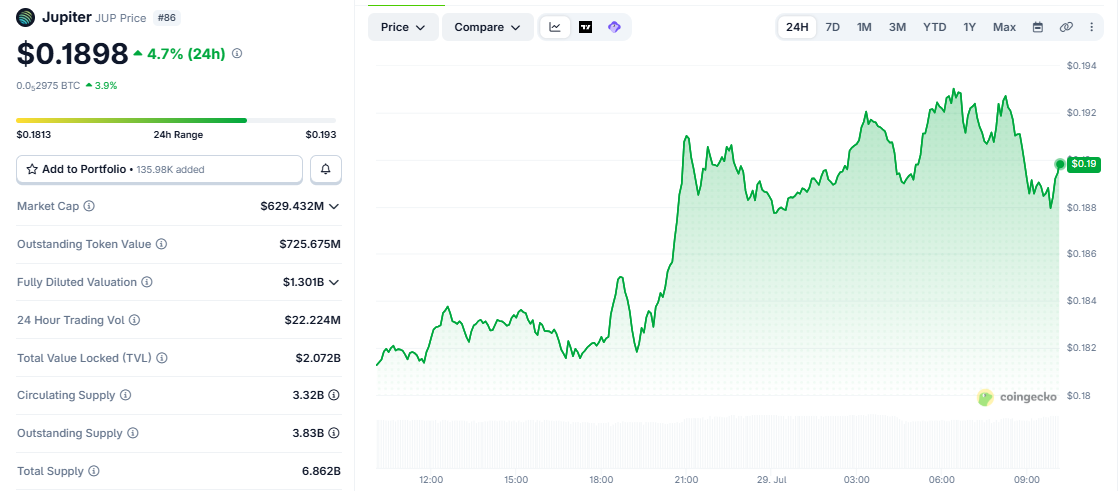
Task: Click the 4.7% (24h) change text
Action: pos(186,54)
